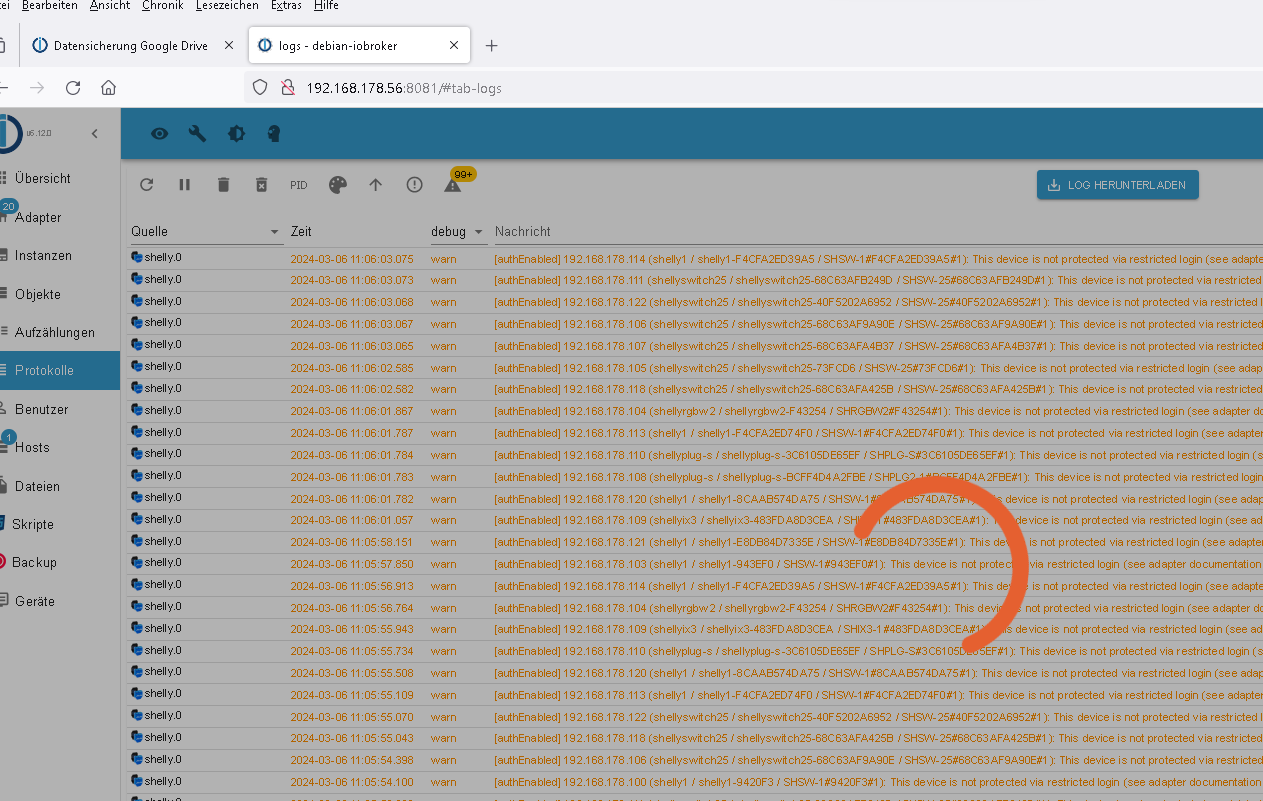Open the debug log level dropdown
Image resolution: width=1263 pixels, height=801 pixels.
tap(458, 231)
